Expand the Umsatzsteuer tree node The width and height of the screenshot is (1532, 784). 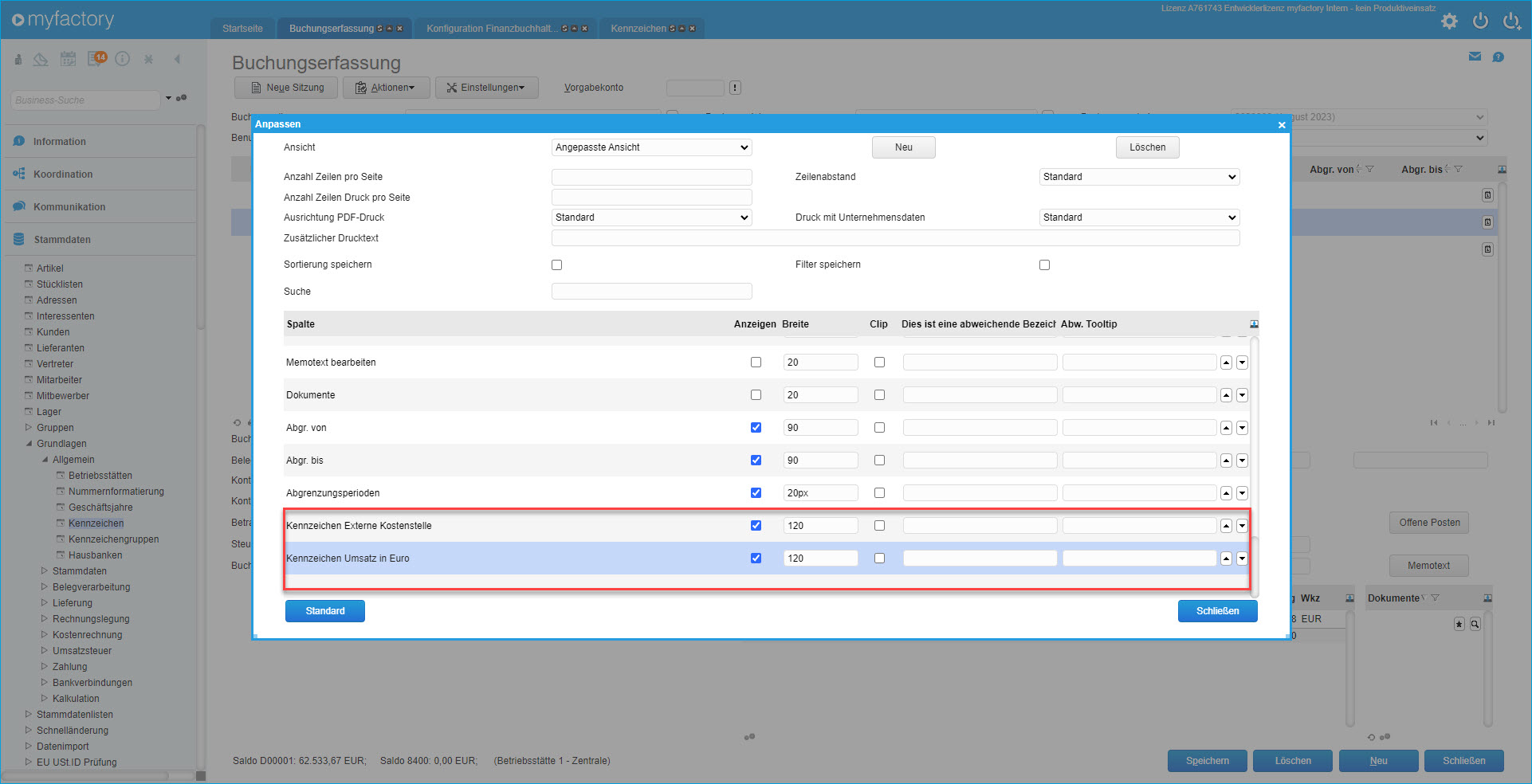[45, 651]
